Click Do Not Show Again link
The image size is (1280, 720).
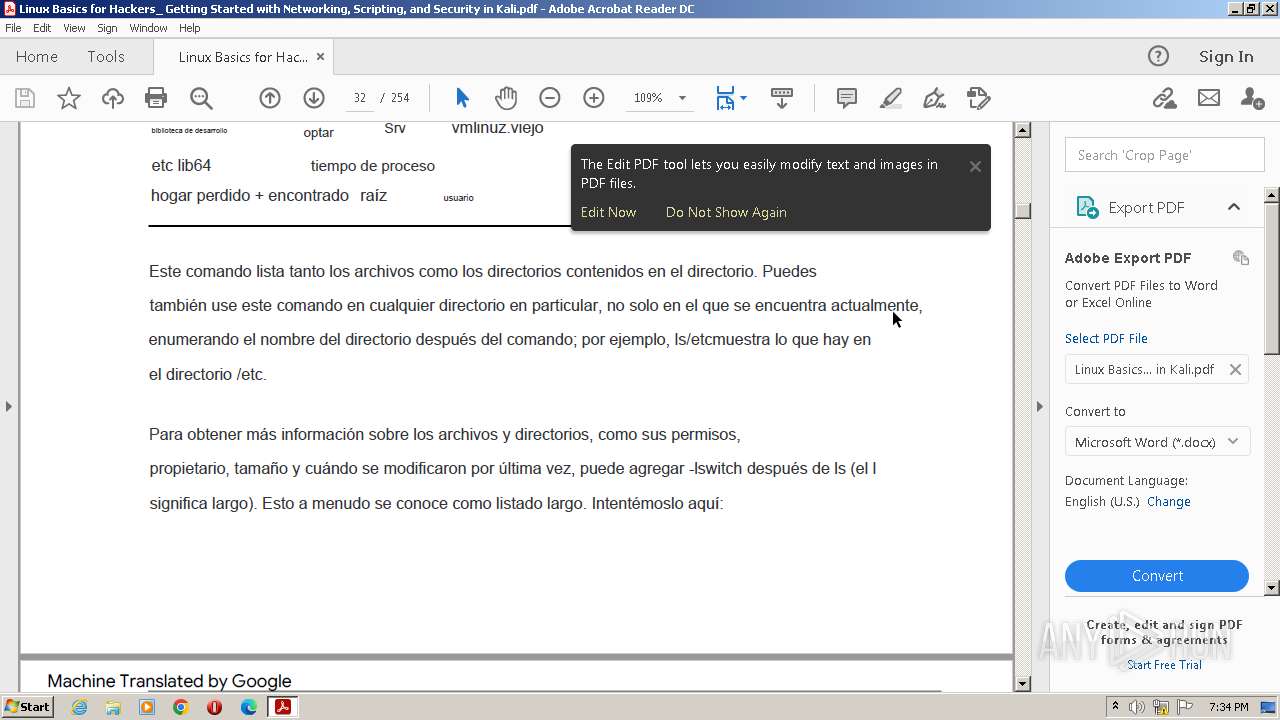726,212
